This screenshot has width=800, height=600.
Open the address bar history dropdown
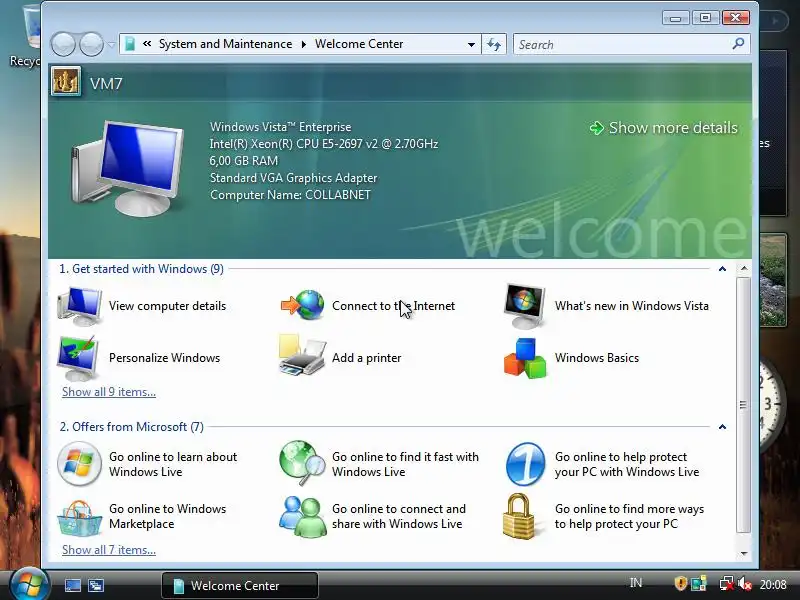tap(471, 44)
